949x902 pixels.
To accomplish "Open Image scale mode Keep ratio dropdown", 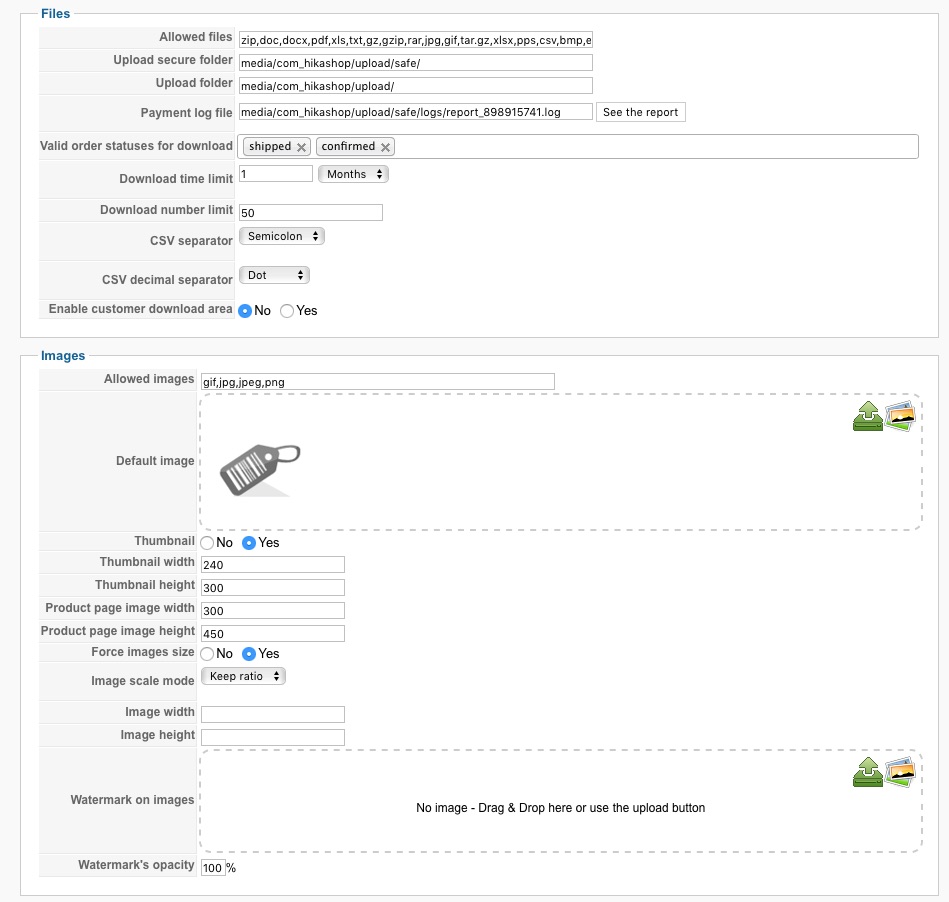I will pyautogui.click(x=243, y=677).
